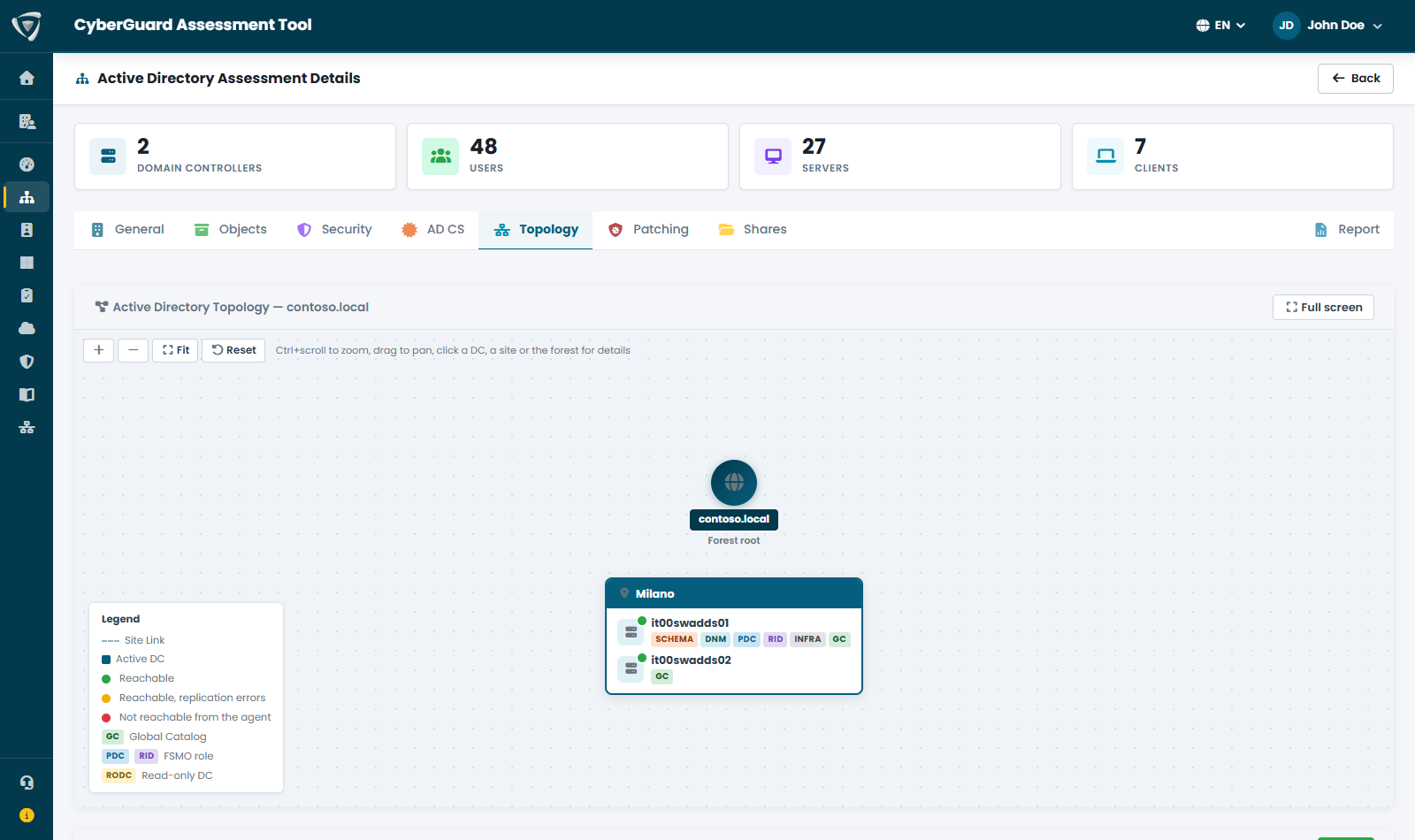Open the building-with-user sidebar icon
This screenshot has height=840, width=1415.
pyautogui.click(x=27, y=121)
